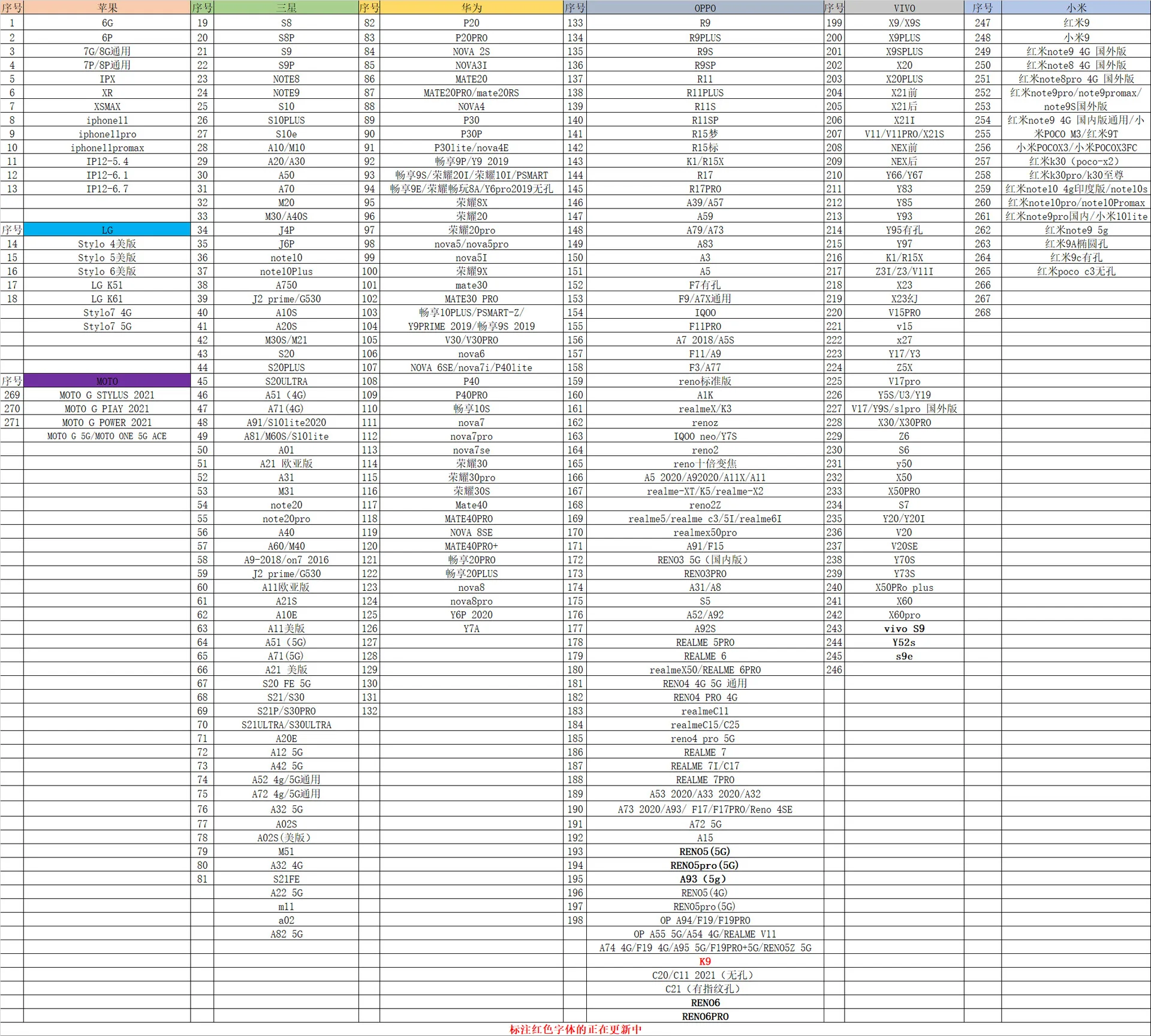Select the bold vivo S9 cell

point(904,629)
